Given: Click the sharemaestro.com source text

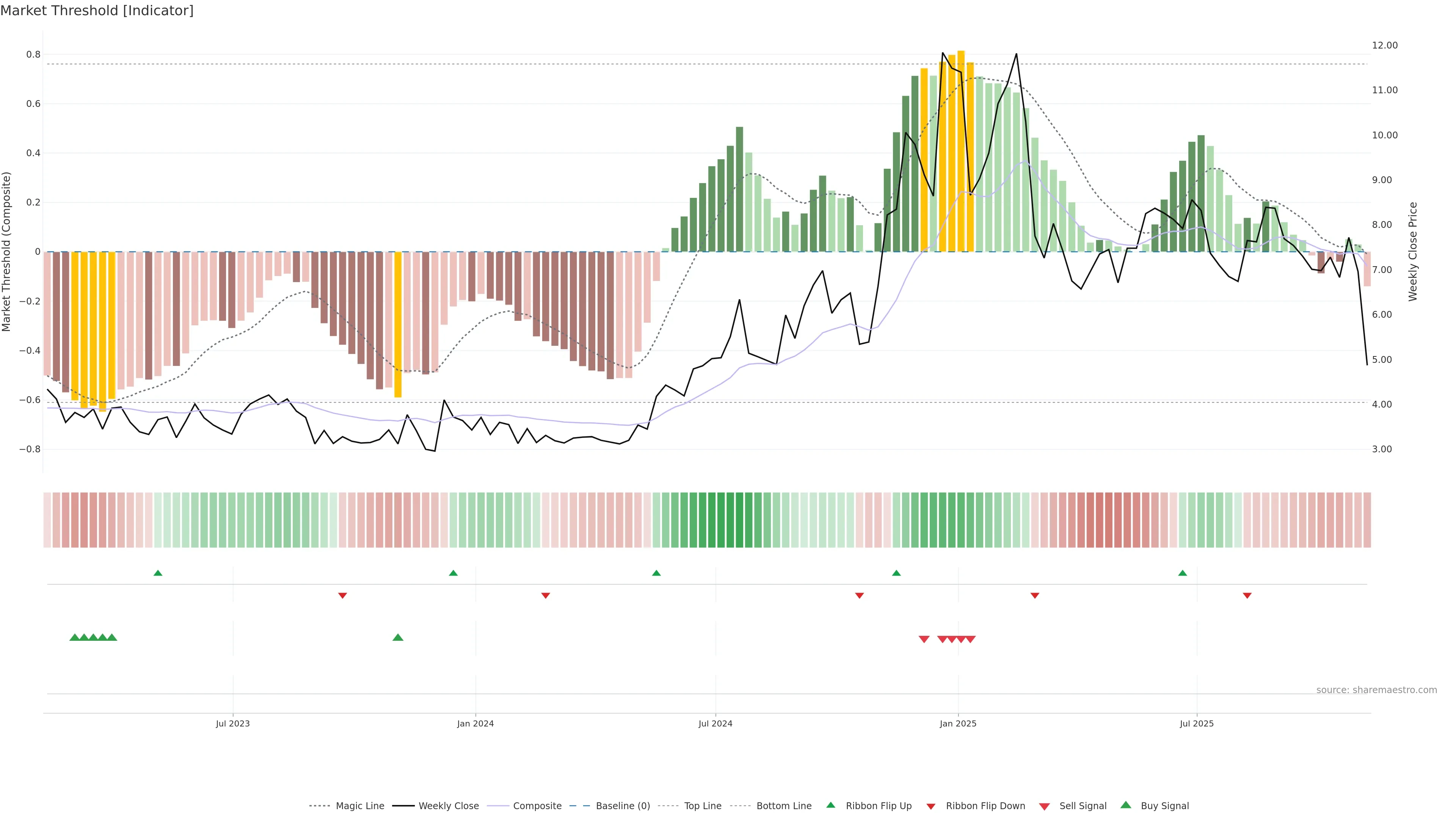Looking at the screenshot, I should [x=1376, y=690].
